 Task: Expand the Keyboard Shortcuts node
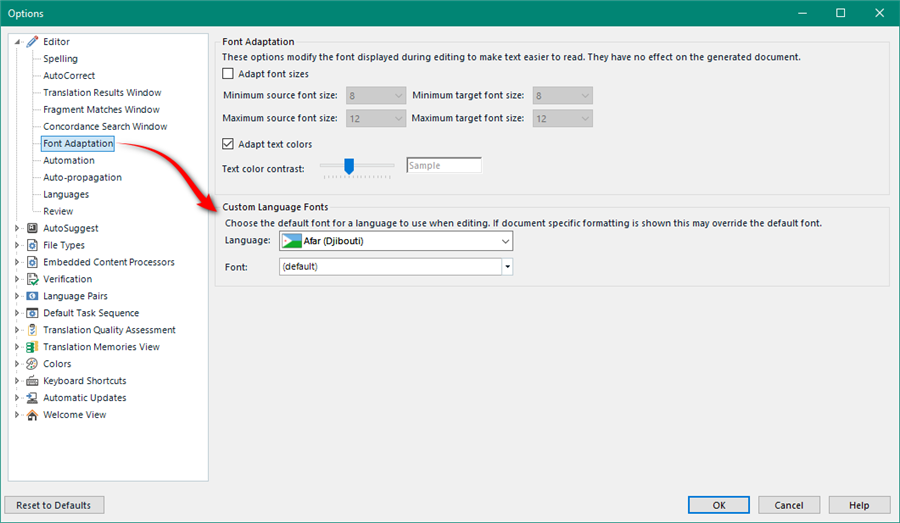pyautogui.click(x=17, y=381)
